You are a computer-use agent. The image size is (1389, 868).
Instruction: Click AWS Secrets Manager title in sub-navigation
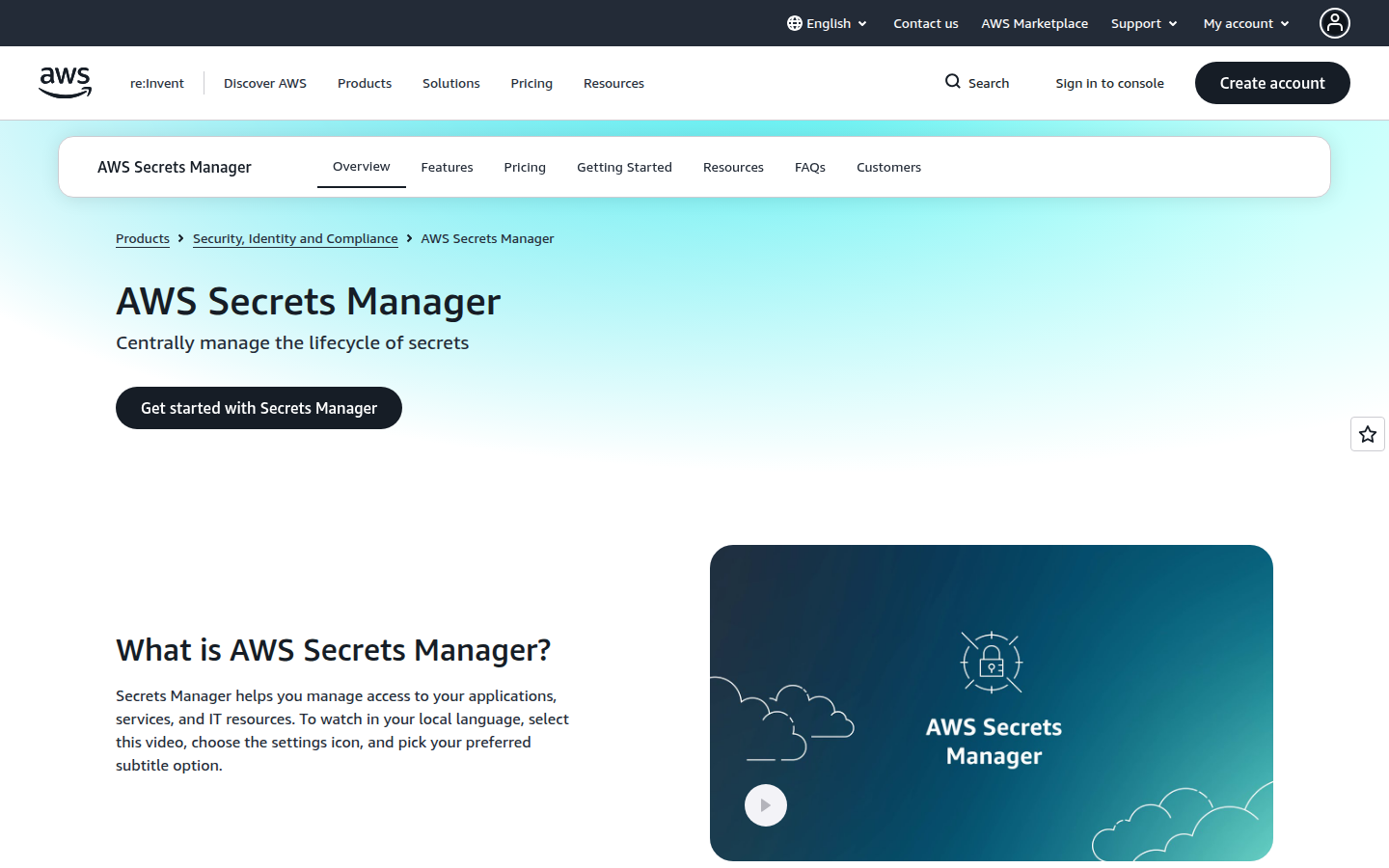[175, 167]
